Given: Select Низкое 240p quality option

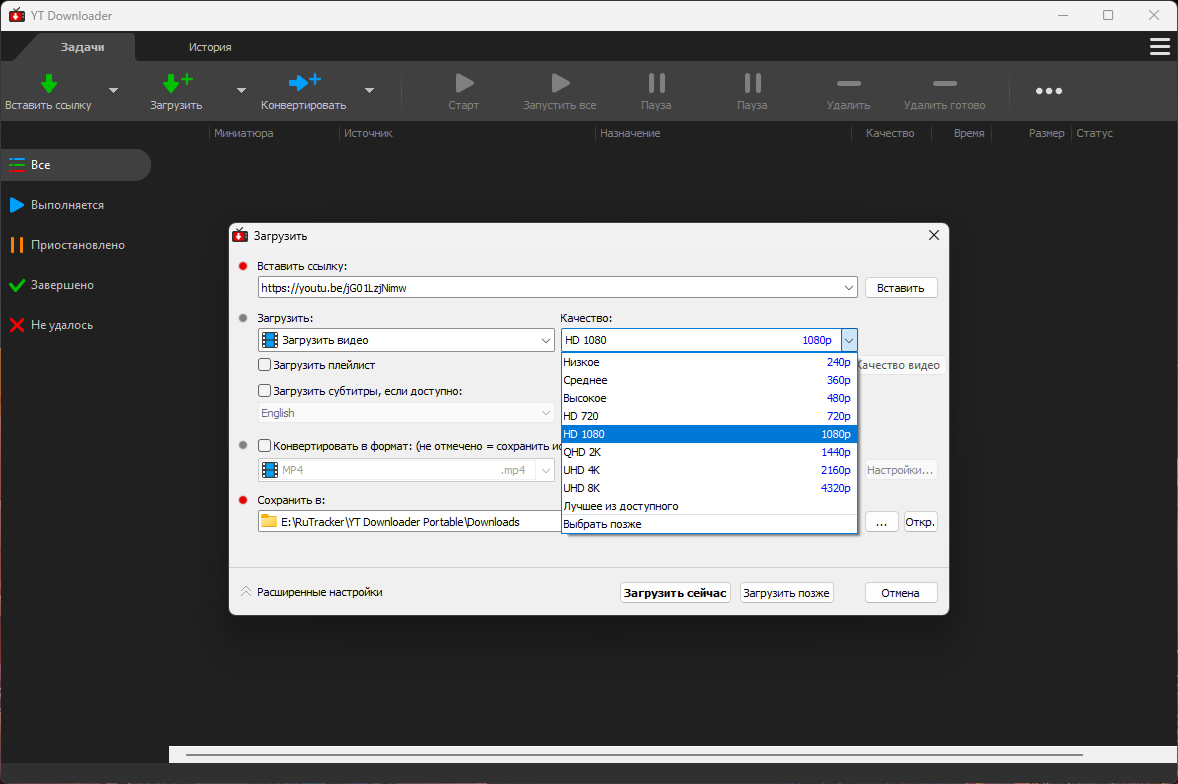Looking at the screenshot, I should [x=708, y=362].
